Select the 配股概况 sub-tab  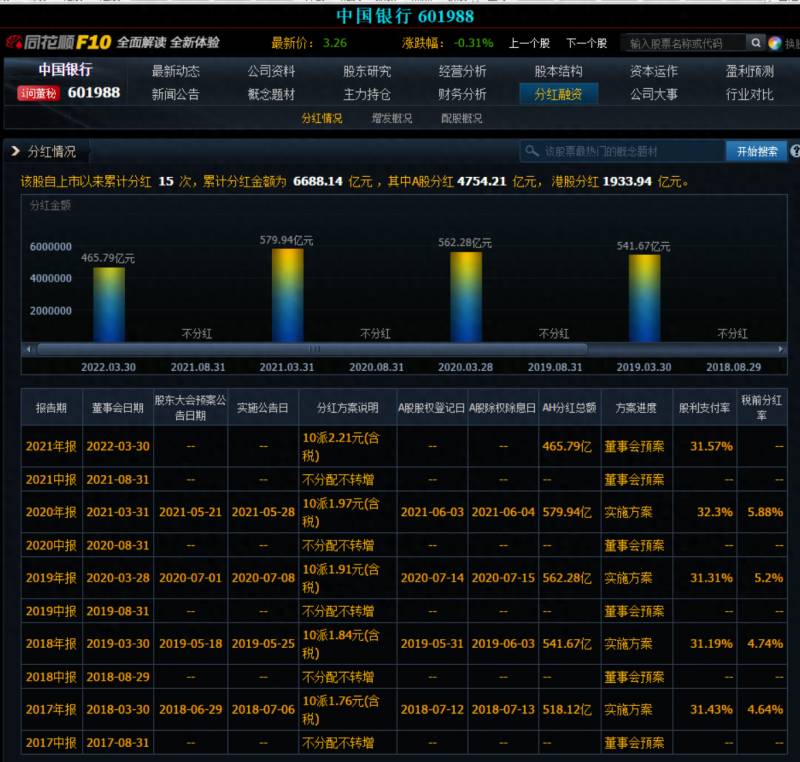pos(462,118)
